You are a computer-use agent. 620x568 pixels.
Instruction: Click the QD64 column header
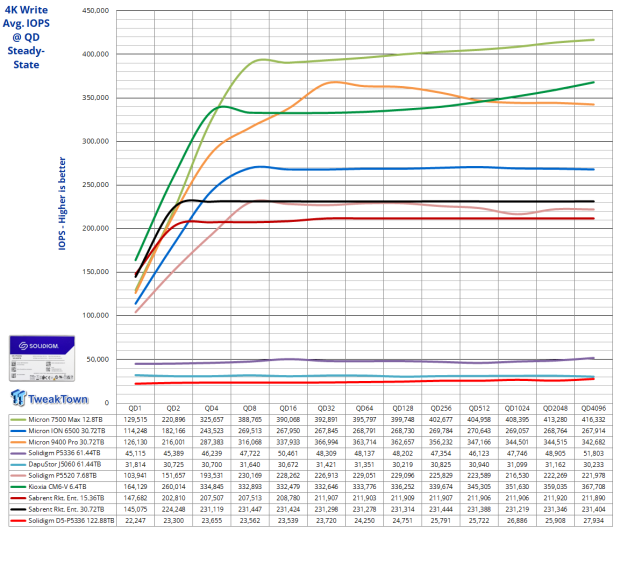click(x=364, y=408)
